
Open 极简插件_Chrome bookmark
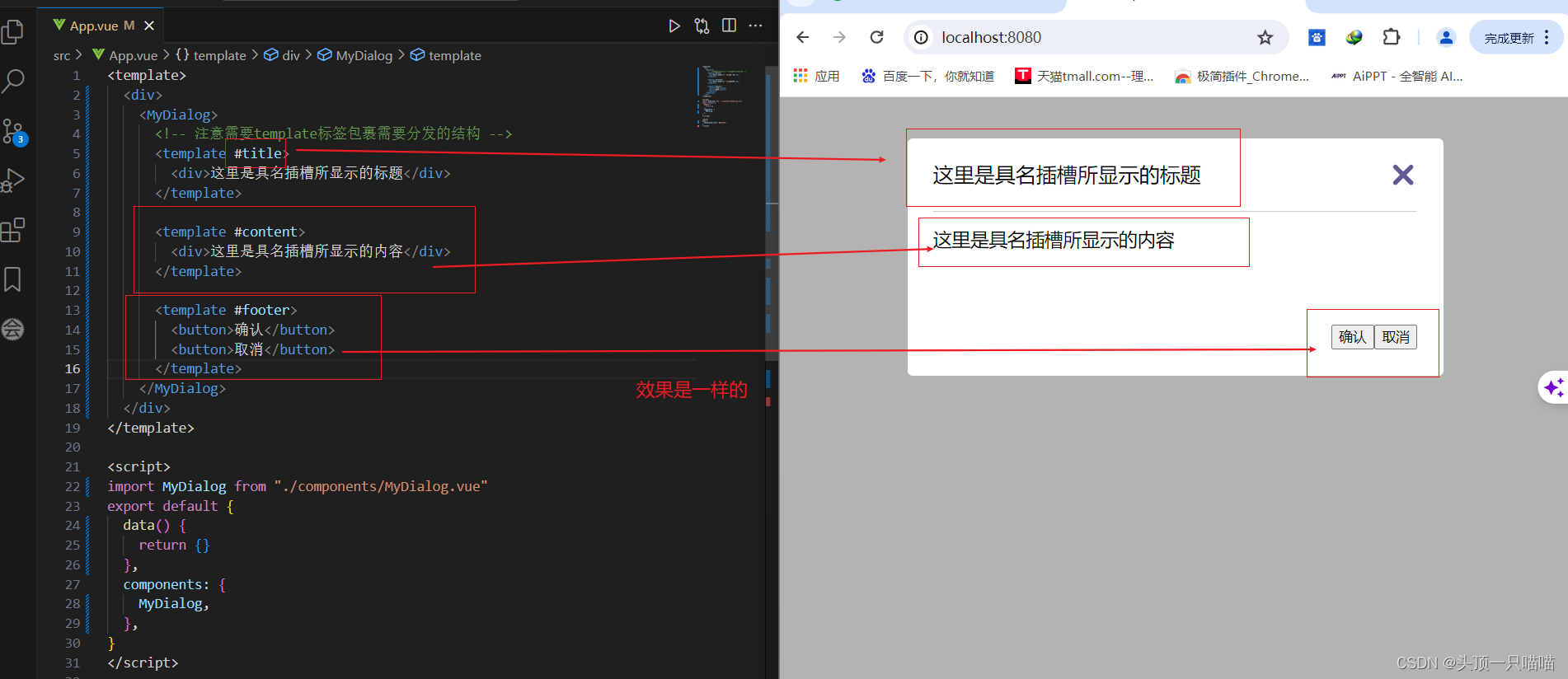click(x=1242, y=76)
